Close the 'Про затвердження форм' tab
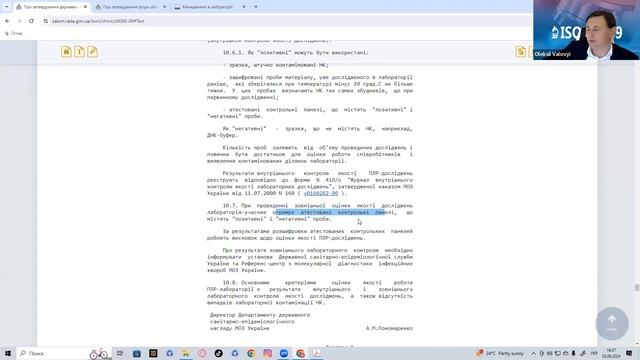This screenshot has width=640, height=360. [164, 7]
